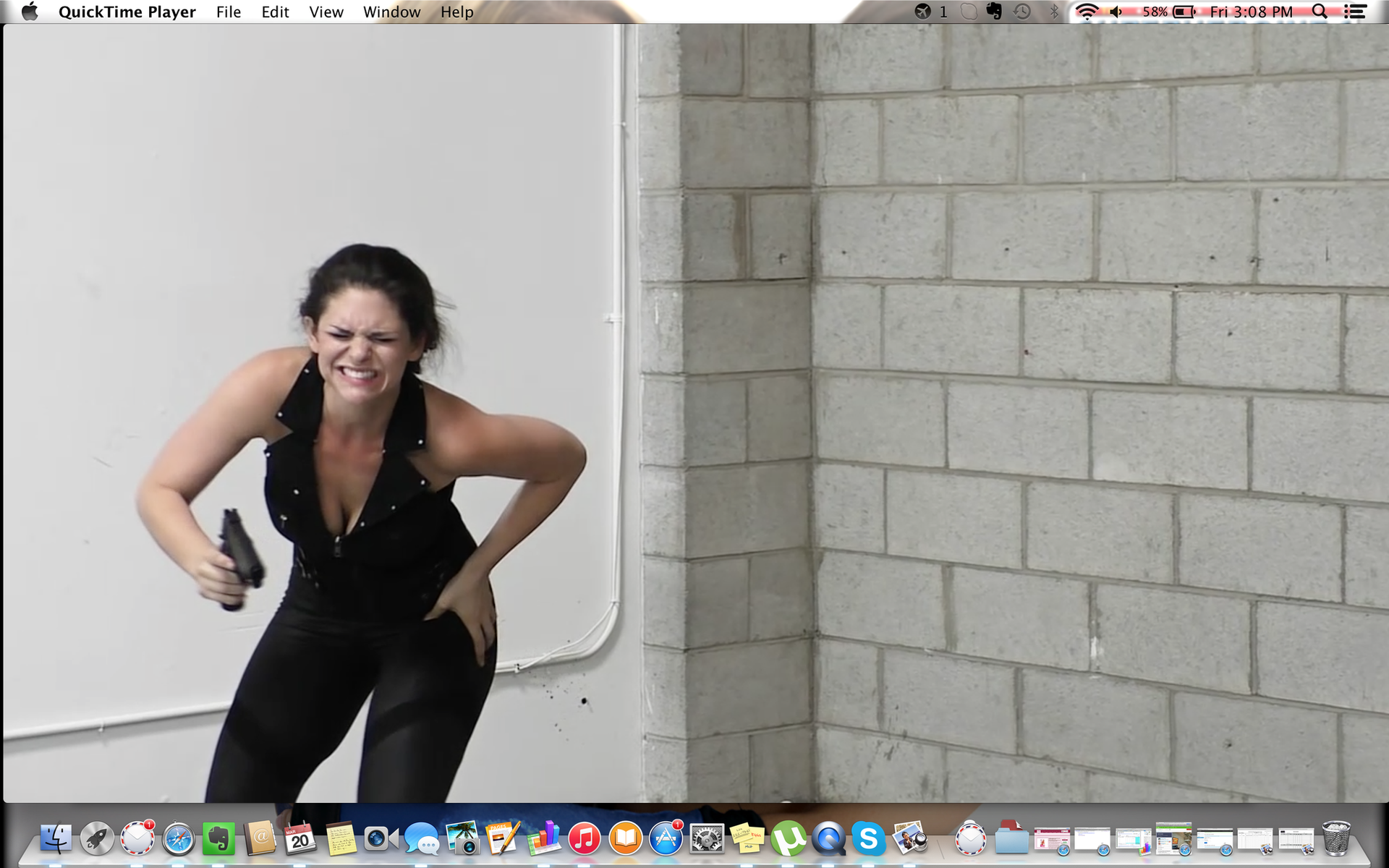Open the View menu
Image resolution: width=1389 pixels, height=868 pixels.
[326, 12]
